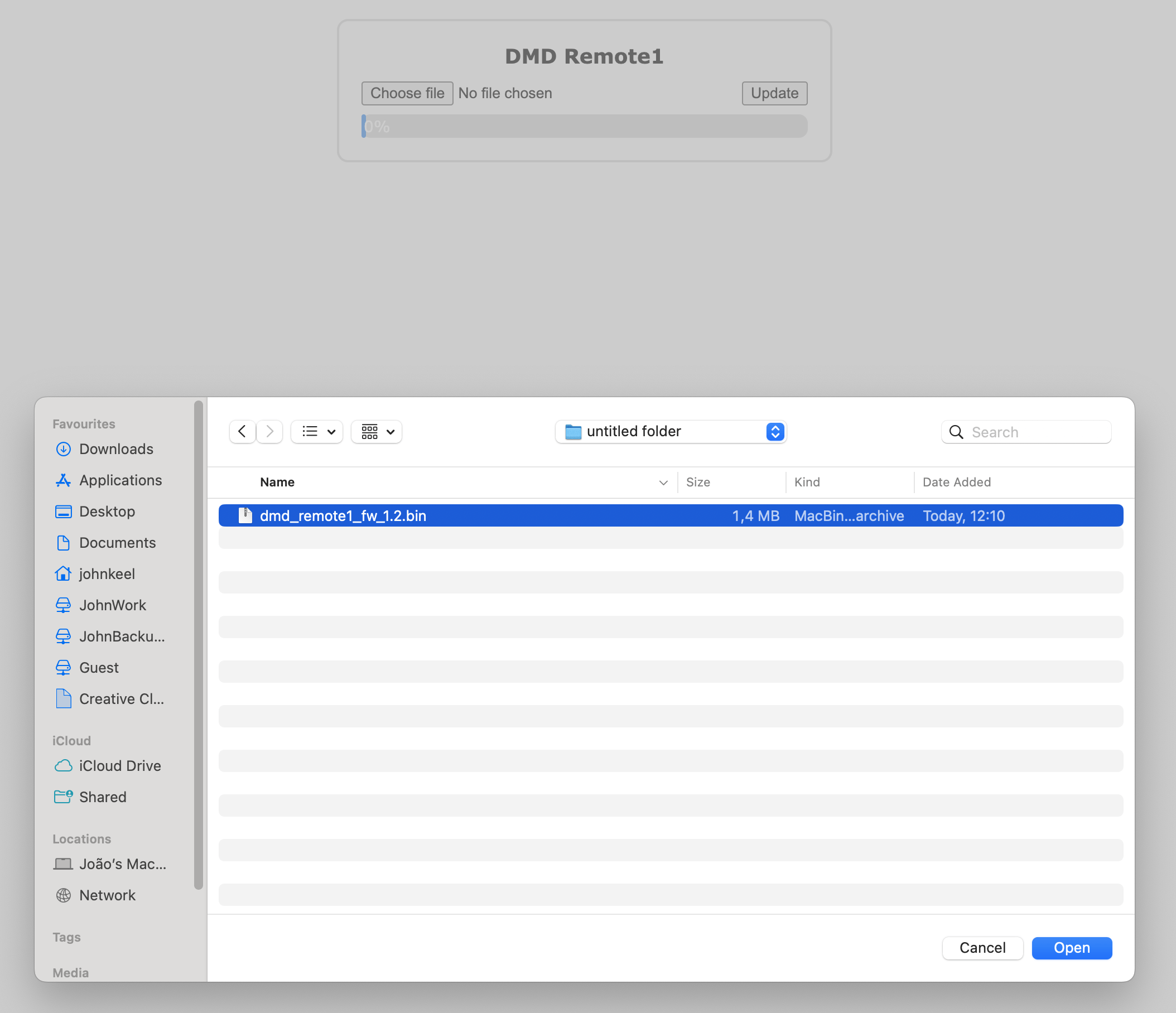Image resolution: width=1176 pixels, height=1013 pixels.
Task: Click the forward navigation arrow
Action: pos(269,431)
